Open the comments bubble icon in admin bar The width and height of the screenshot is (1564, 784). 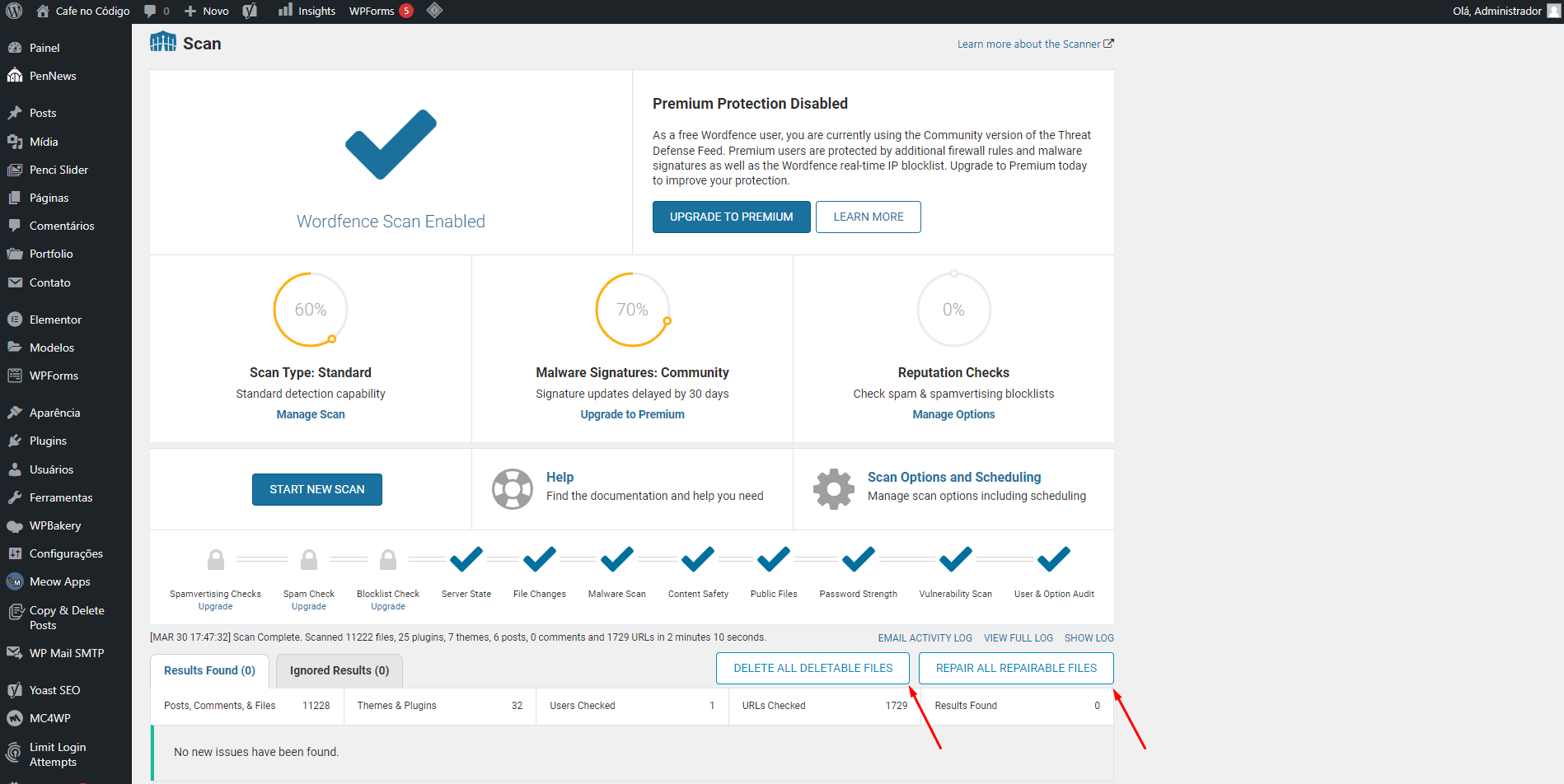(150, 11)
